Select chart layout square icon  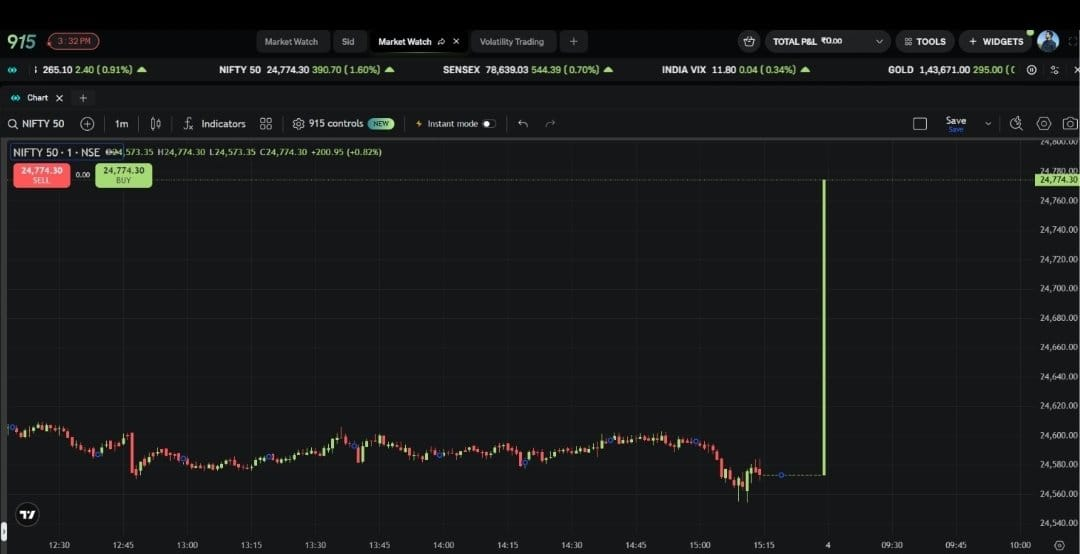pyautogui.click(x=920, y=124)
